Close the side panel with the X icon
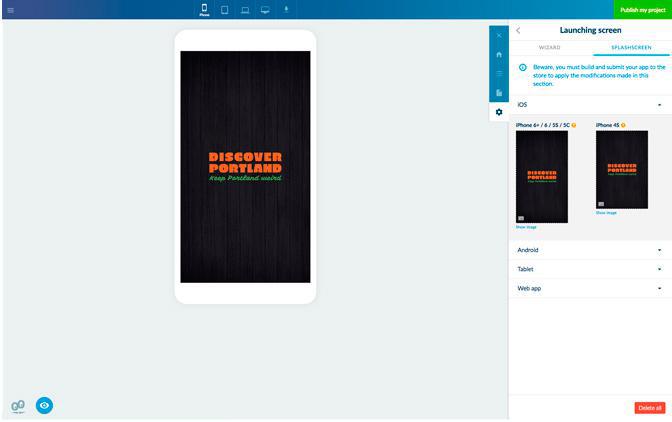This screenshot has height=422, width=672. [x=499, y=36]
